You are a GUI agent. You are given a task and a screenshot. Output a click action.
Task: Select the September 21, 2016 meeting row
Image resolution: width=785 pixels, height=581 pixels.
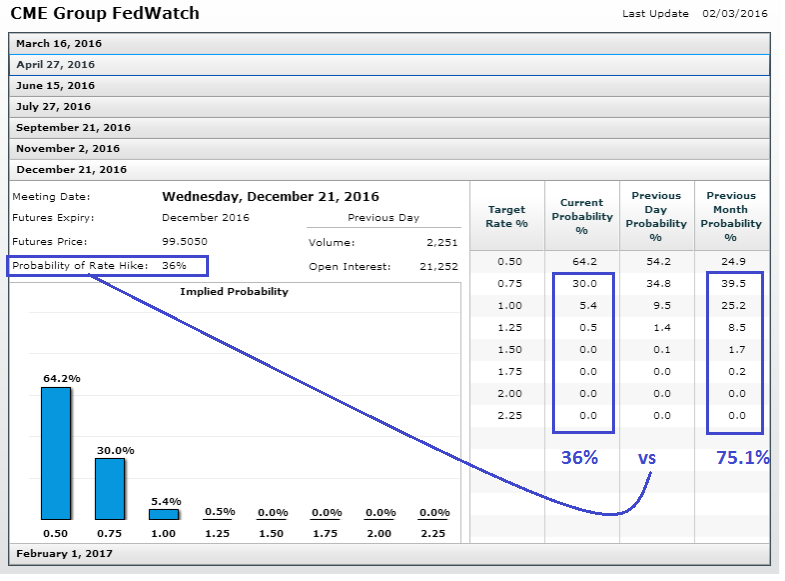pos(73,128)
